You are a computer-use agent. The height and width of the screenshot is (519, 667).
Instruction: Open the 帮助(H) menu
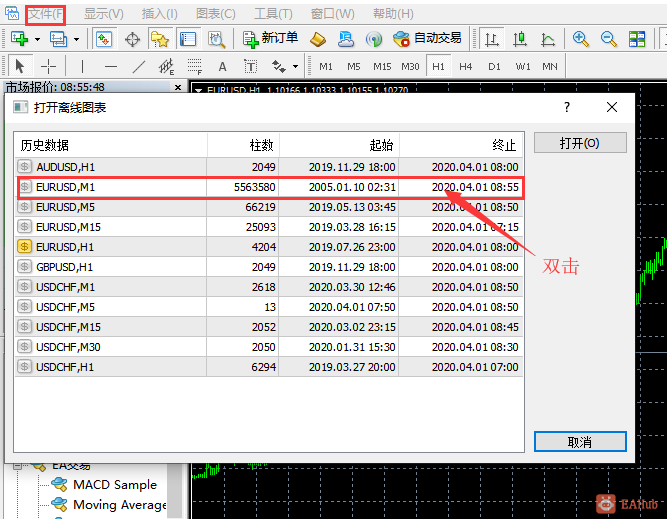coord(393,14)
